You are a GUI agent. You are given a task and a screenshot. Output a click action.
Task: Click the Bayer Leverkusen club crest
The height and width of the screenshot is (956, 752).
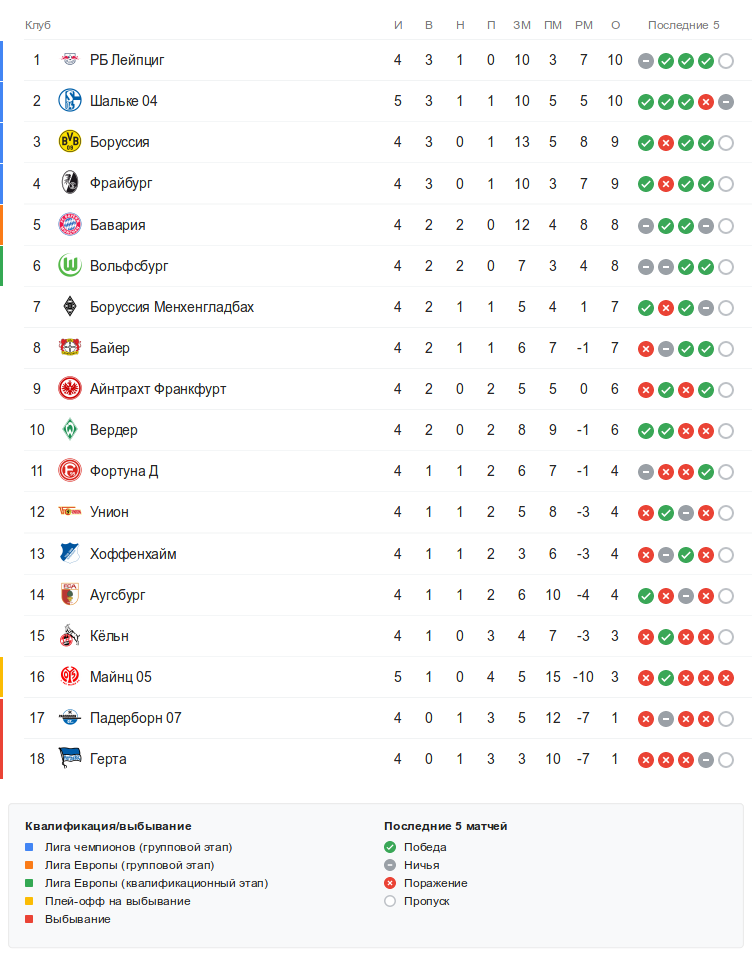click(70, 348)
